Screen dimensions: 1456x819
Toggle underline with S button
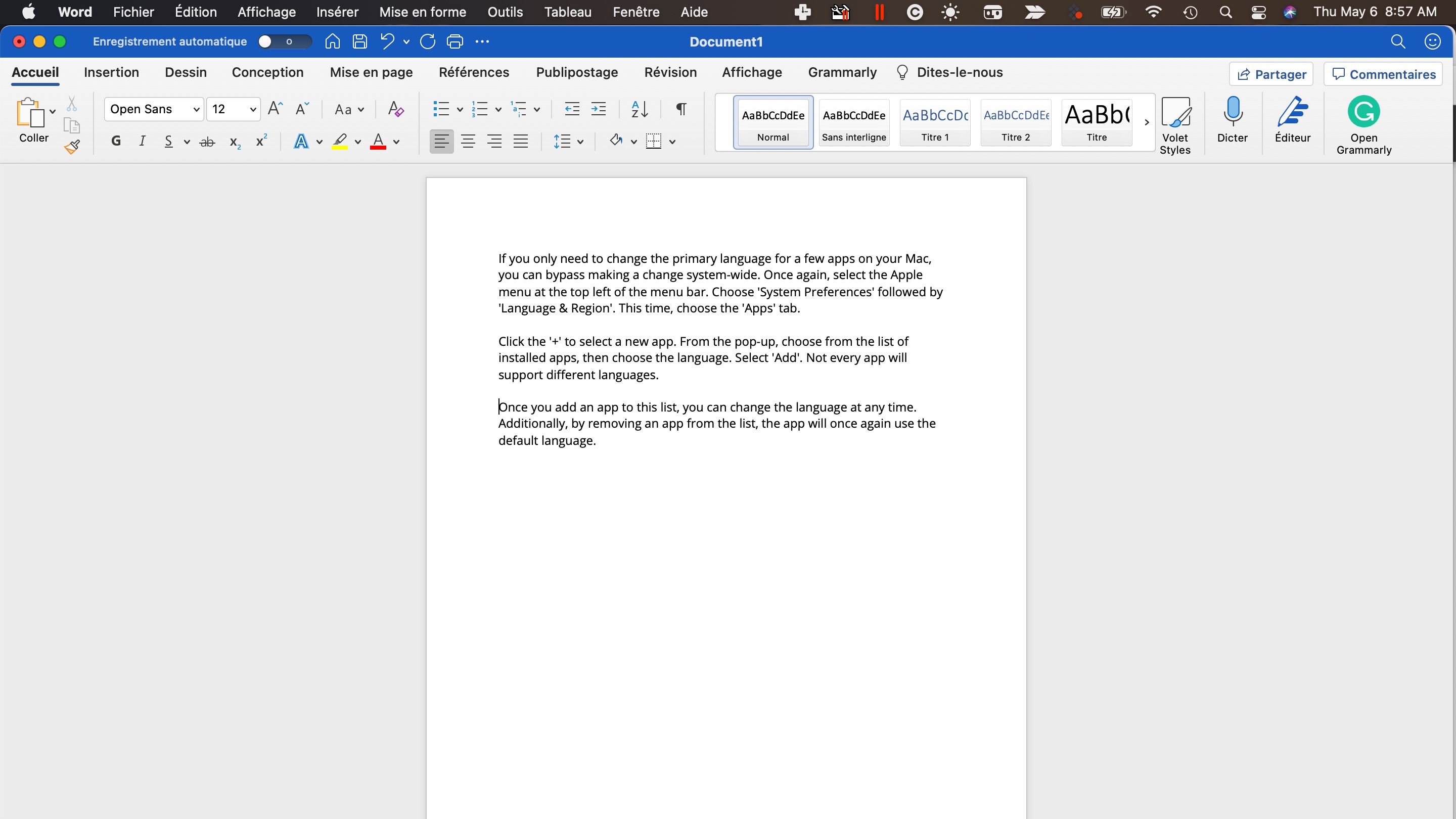click(x=168, y=142)
